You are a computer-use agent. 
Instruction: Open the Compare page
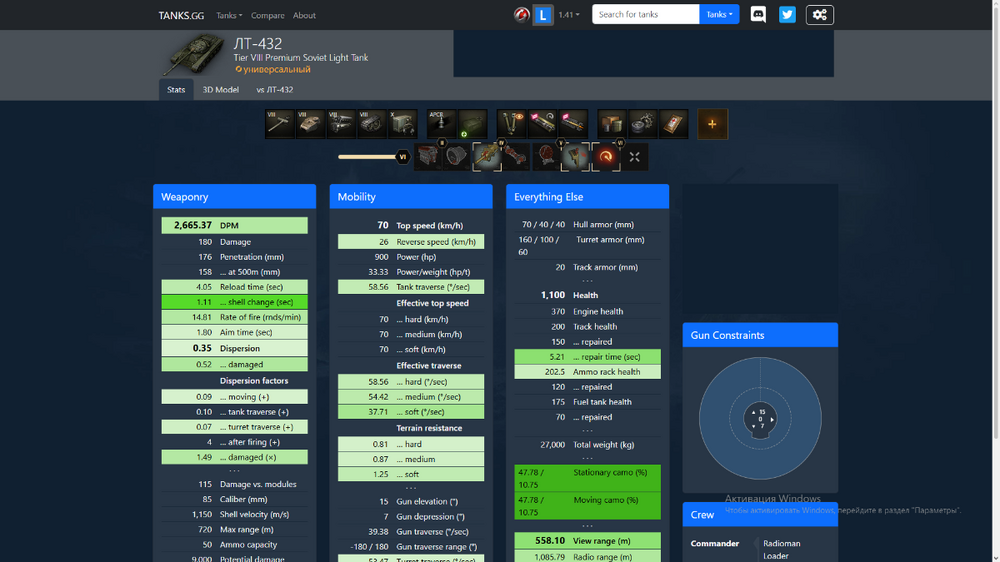268,15
